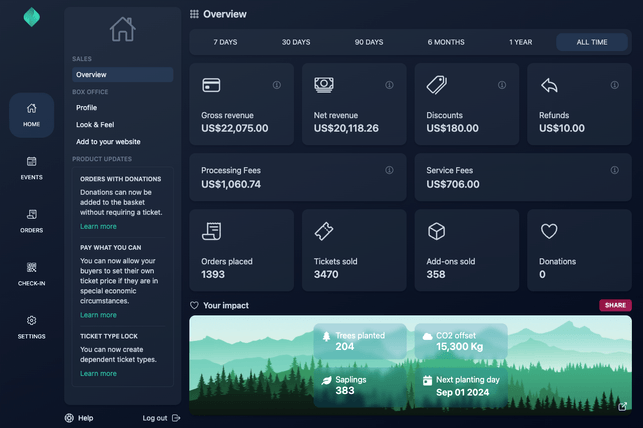This screenshot has height=428, width=643.
Task: Go to Orders in the sidebar
Action: (31, 220)
